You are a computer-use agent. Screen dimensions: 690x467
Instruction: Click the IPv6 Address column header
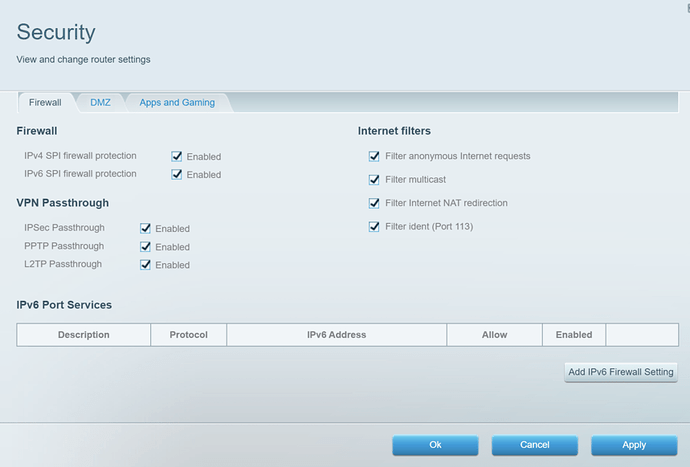(337, 335)
